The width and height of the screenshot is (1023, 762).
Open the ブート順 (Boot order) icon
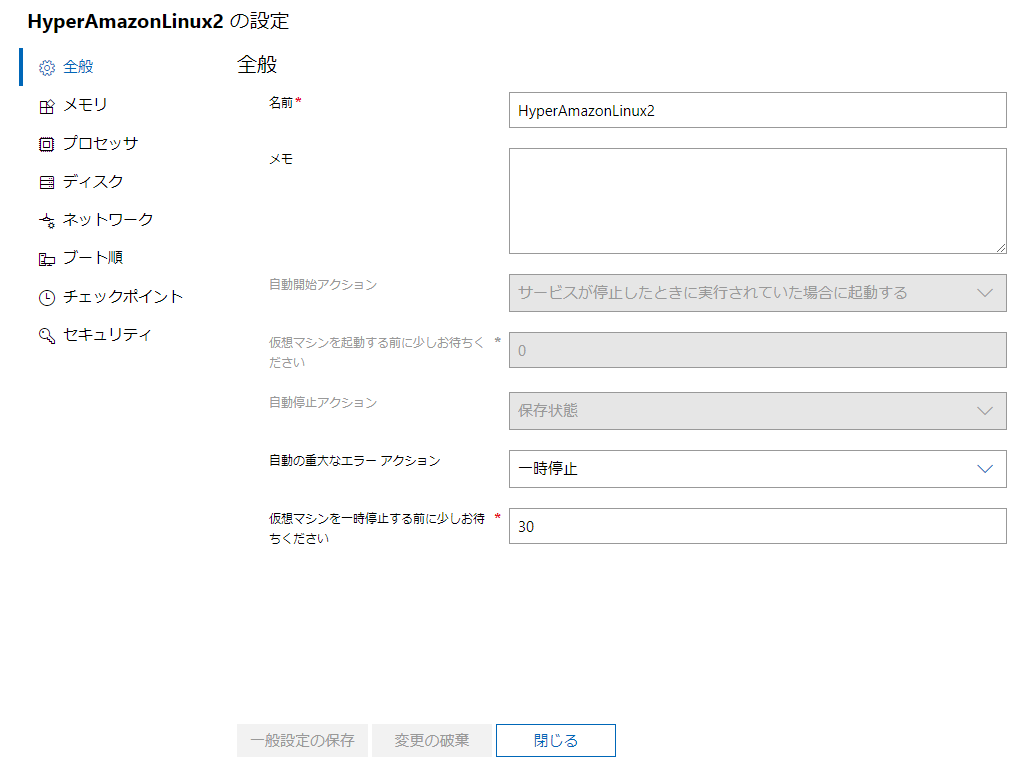click(47, 257)
